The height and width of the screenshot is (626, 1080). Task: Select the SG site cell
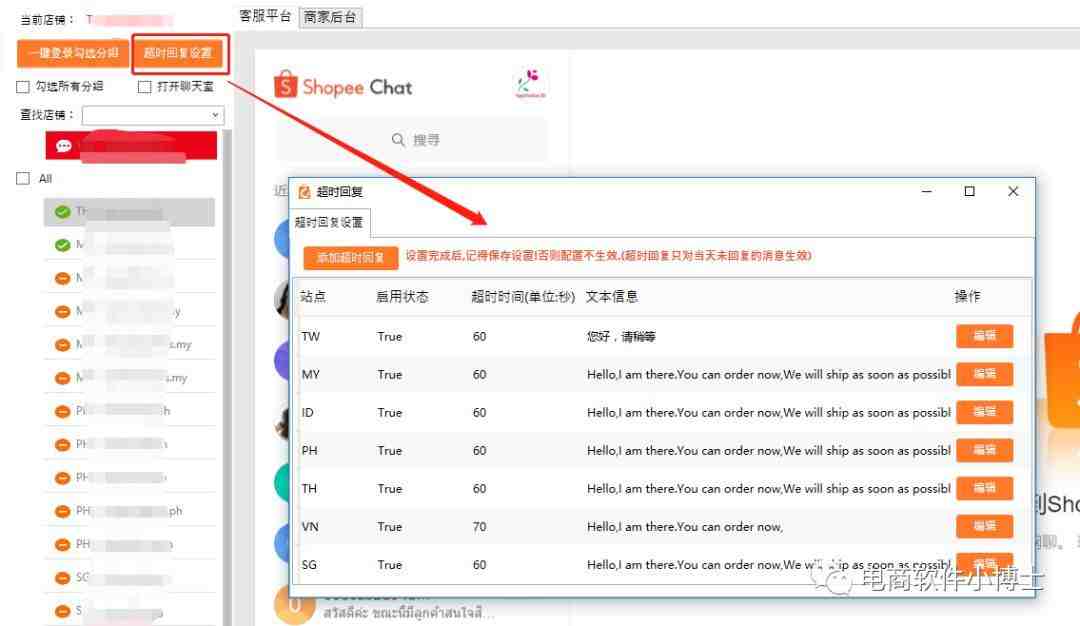pos(309,565)
